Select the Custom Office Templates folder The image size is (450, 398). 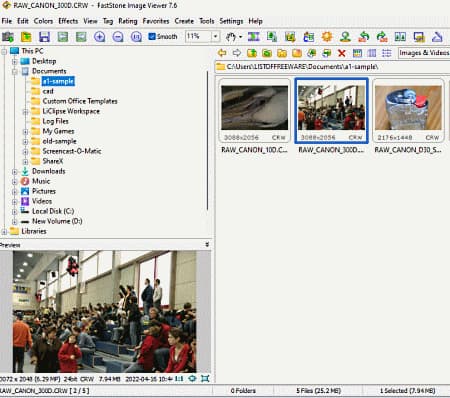tap(80, 101)
